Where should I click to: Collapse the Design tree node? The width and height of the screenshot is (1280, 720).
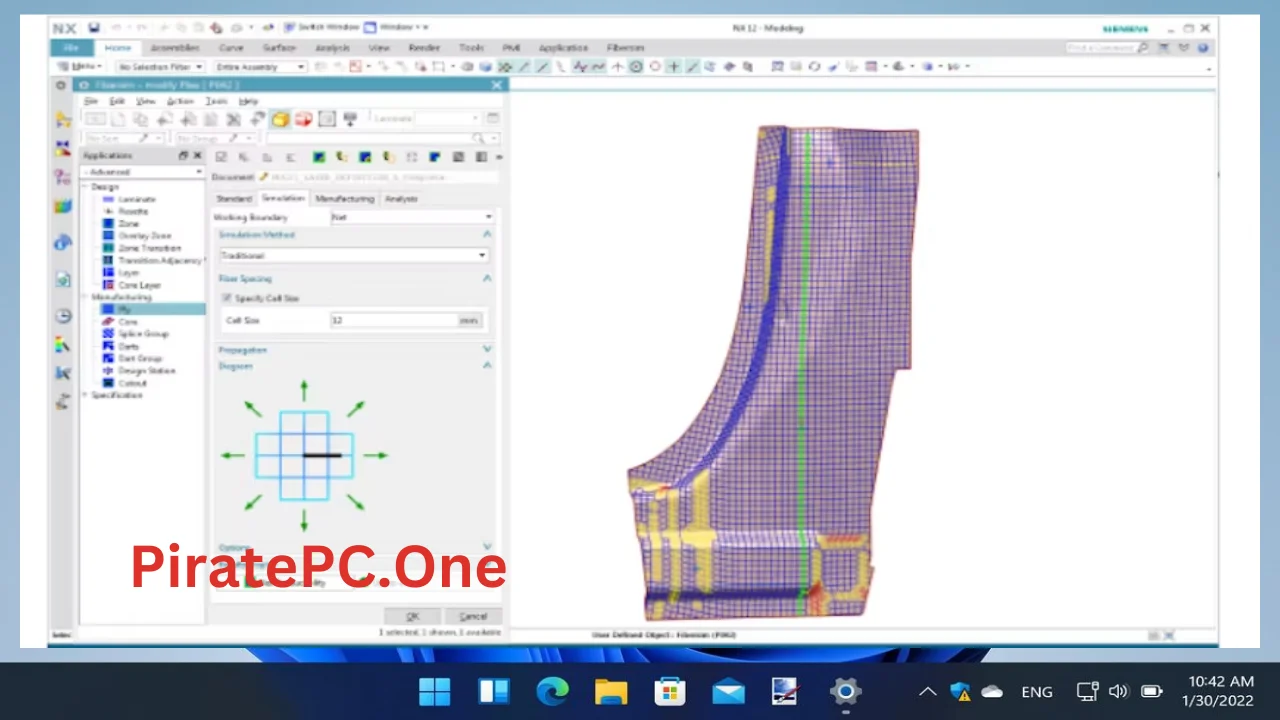point(86,187)
